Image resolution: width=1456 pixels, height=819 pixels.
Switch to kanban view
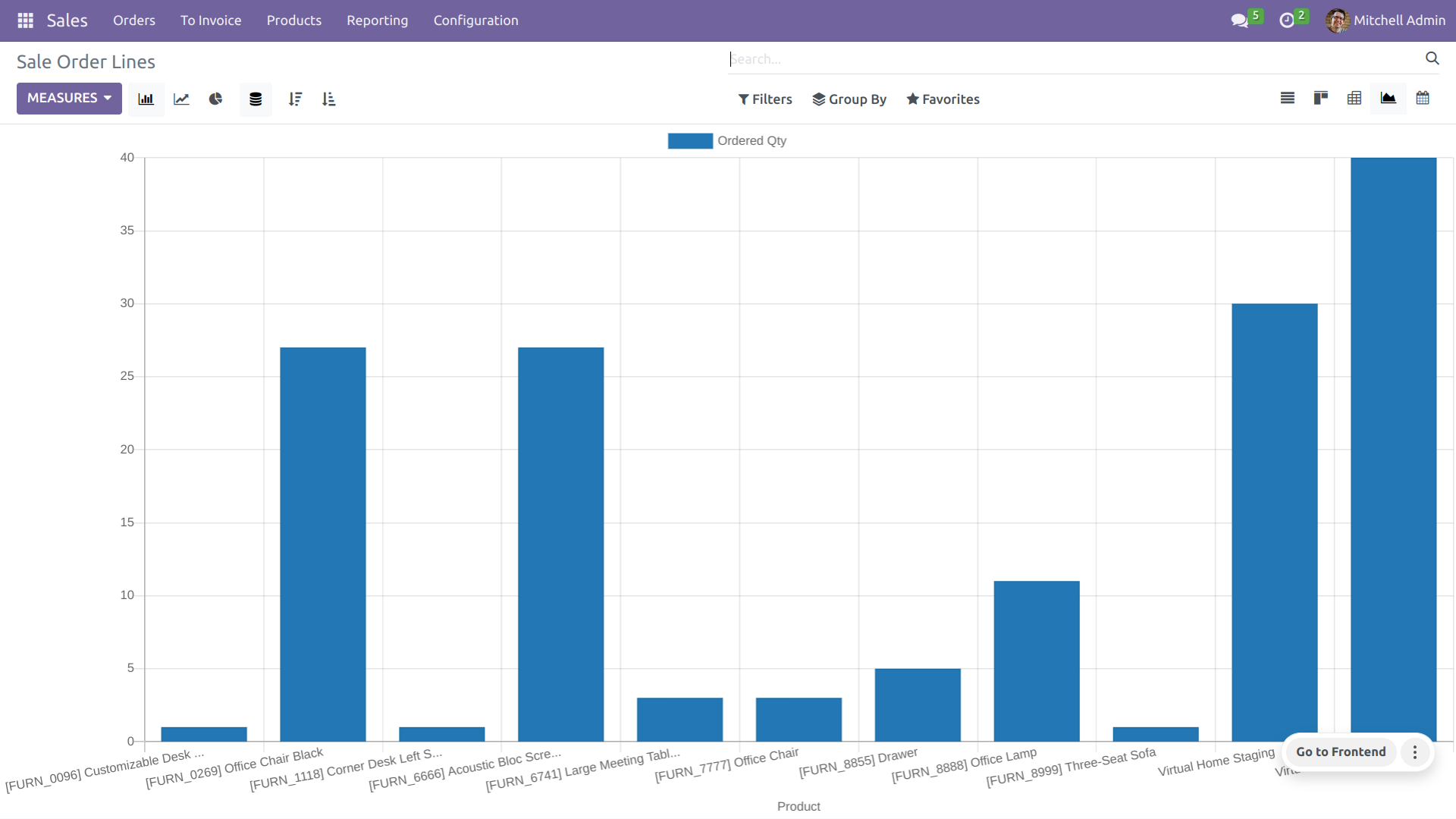(1320, 98)
